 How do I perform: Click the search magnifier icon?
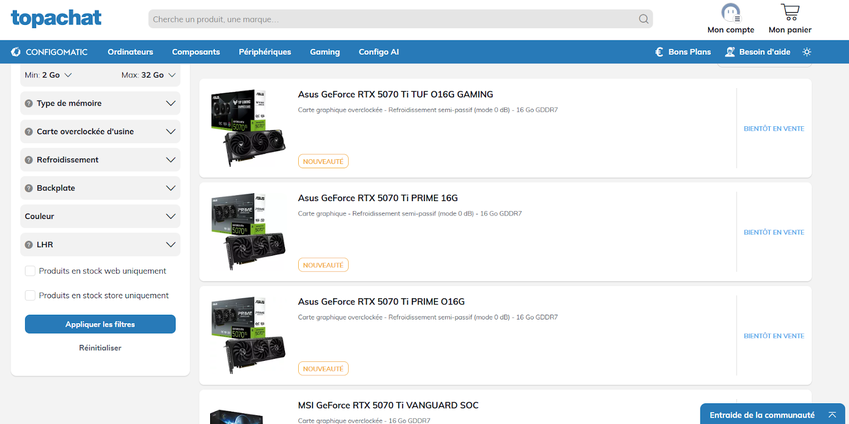click(643, 19)
